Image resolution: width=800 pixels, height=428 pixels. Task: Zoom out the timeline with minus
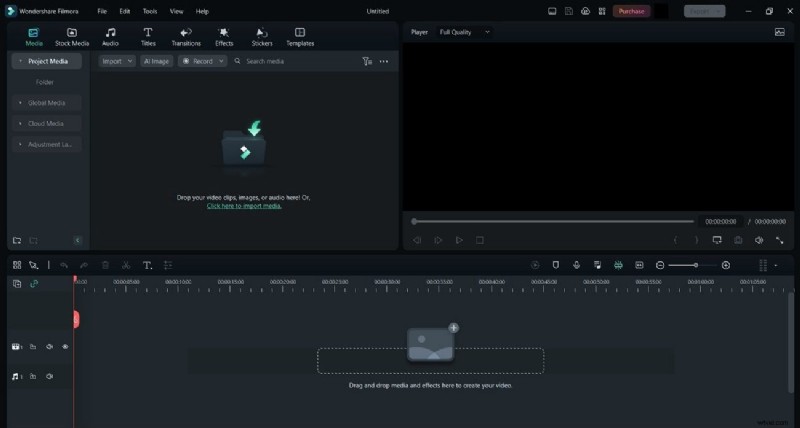660,265
